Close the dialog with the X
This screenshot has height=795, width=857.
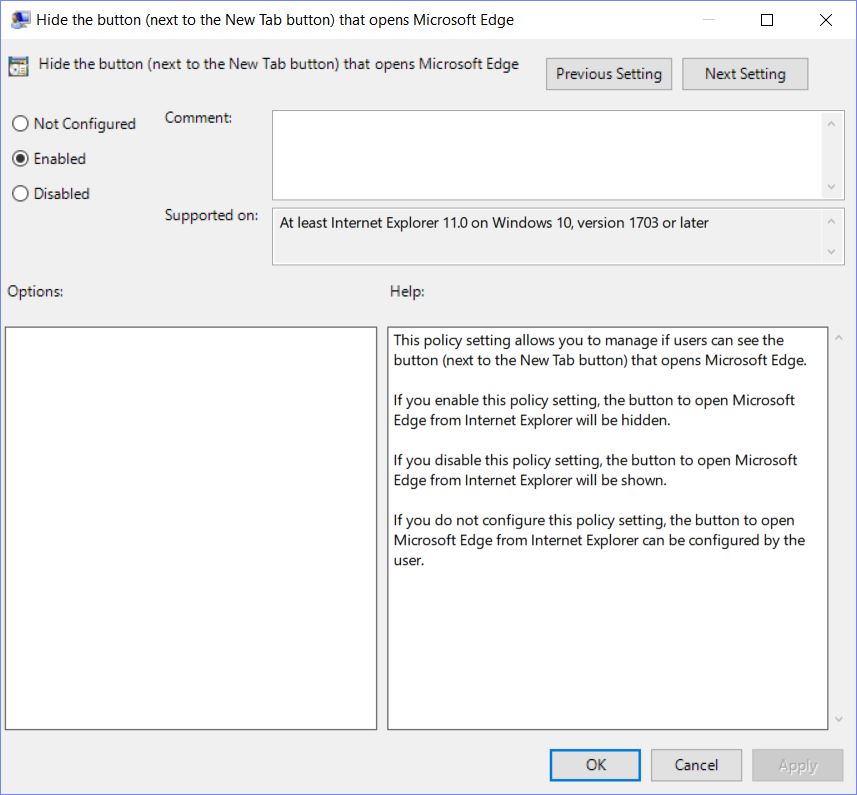pyautogui.click(x=826, y=20)
